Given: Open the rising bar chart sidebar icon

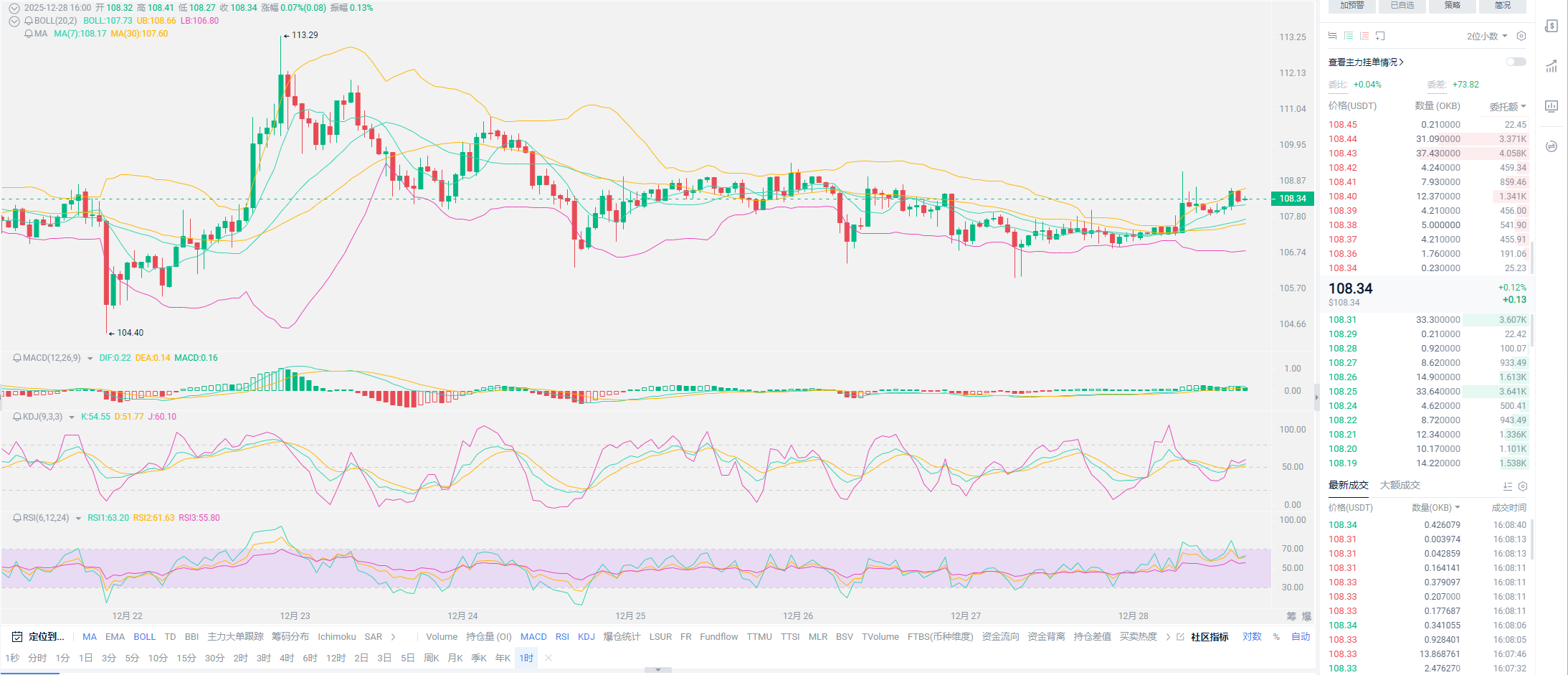Looking at the screenshot, I should click(x=1552, y=67).
